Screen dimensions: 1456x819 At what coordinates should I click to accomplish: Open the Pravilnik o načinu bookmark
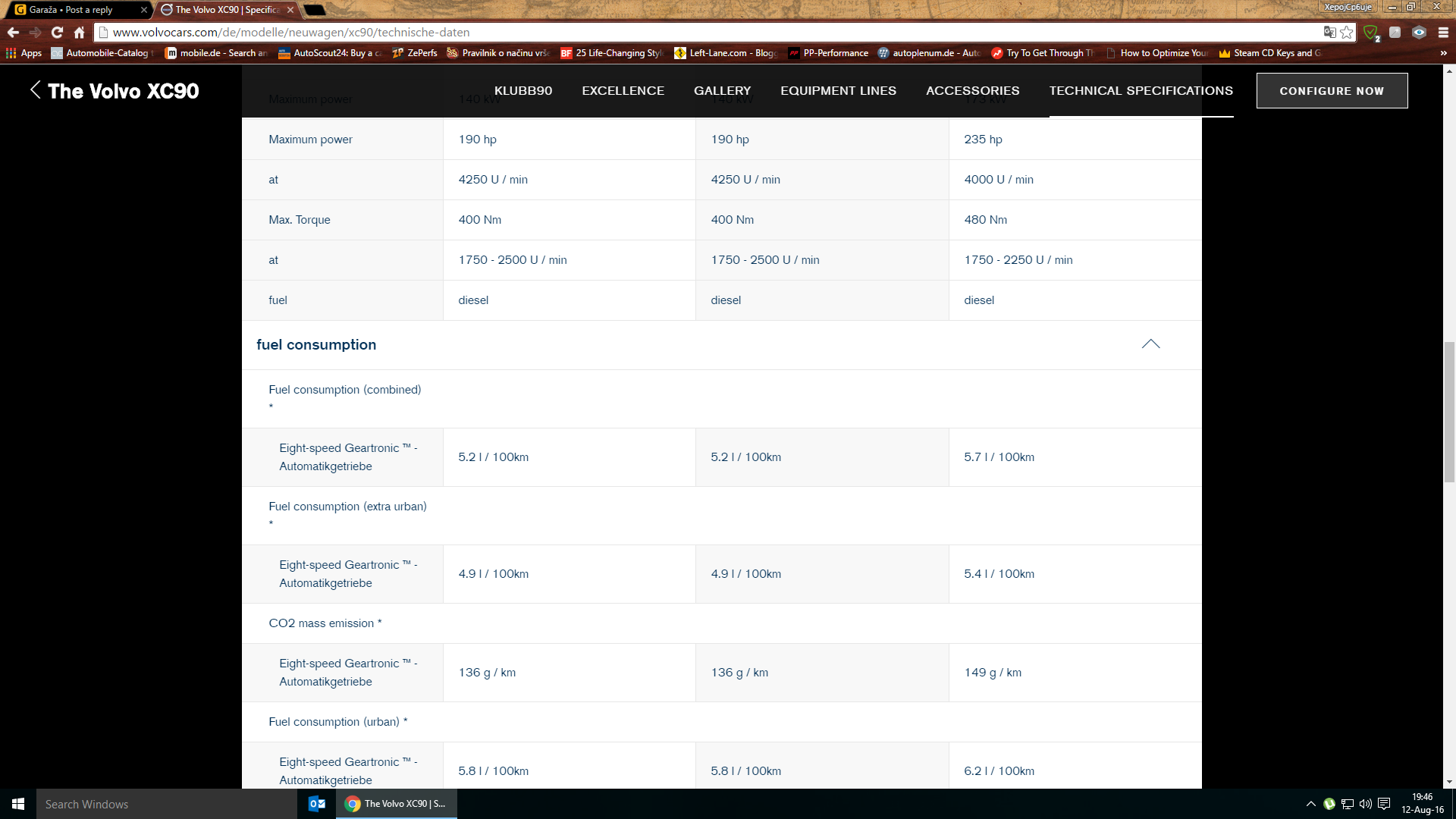(498, 53)
